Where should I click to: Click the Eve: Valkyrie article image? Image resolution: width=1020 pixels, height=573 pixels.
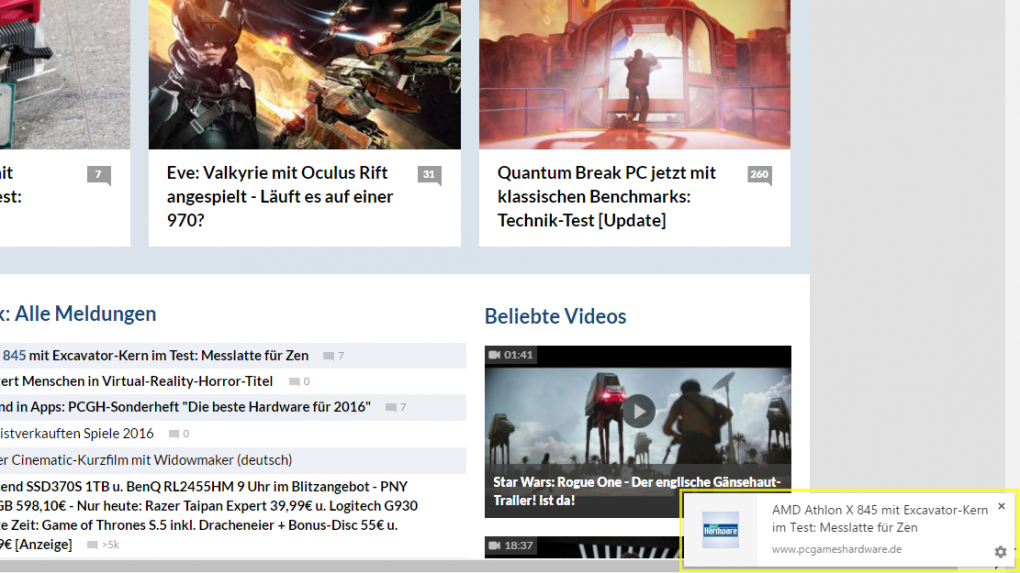tap(304, 74)
